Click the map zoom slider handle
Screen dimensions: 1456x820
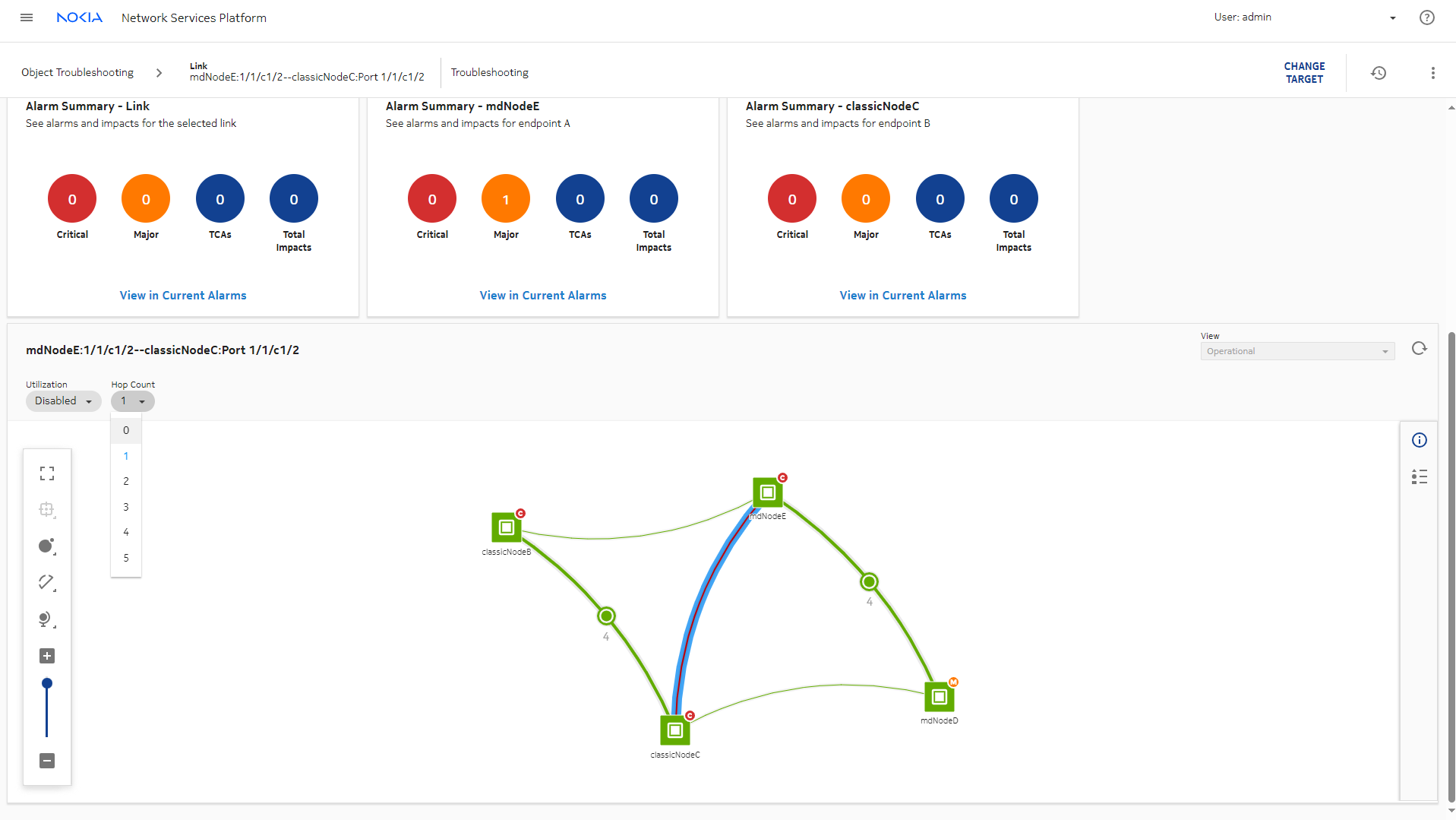[x=47, y=683]
